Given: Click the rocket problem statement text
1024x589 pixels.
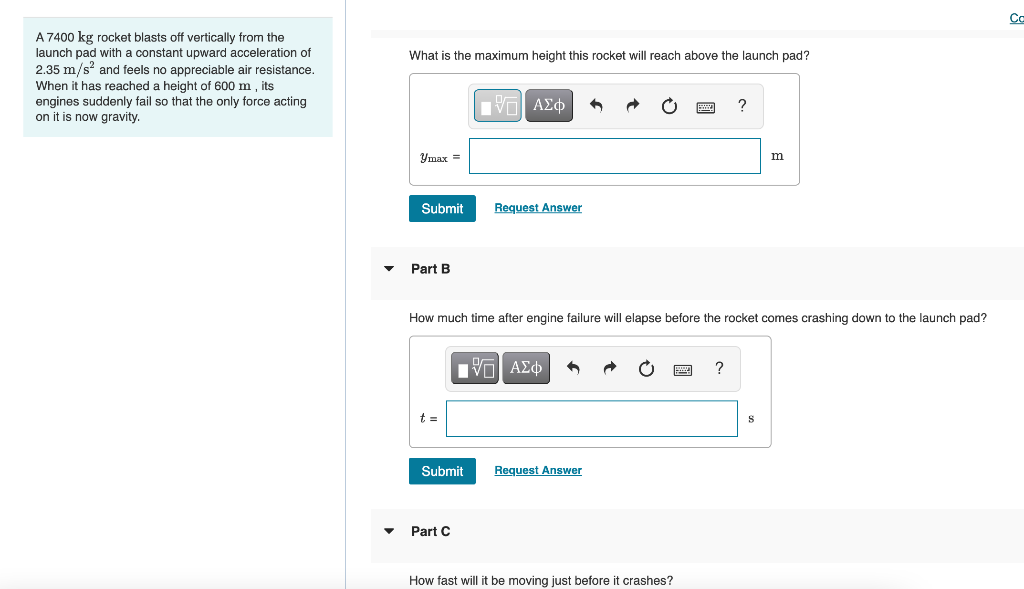Looking at the screenshot, I should (x=175, y=77).
